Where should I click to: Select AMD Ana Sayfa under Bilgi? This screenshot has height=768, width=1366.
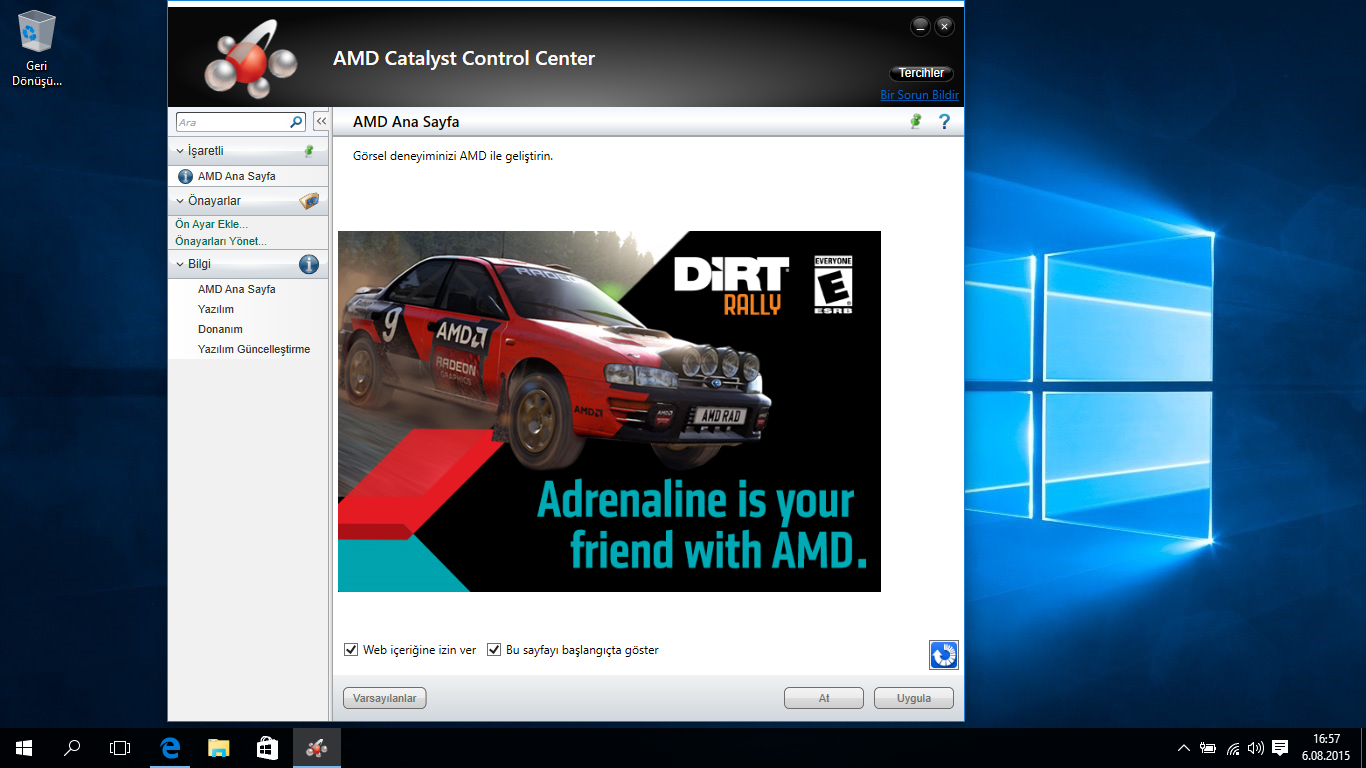pyautogui.click(x=237, y=289)
